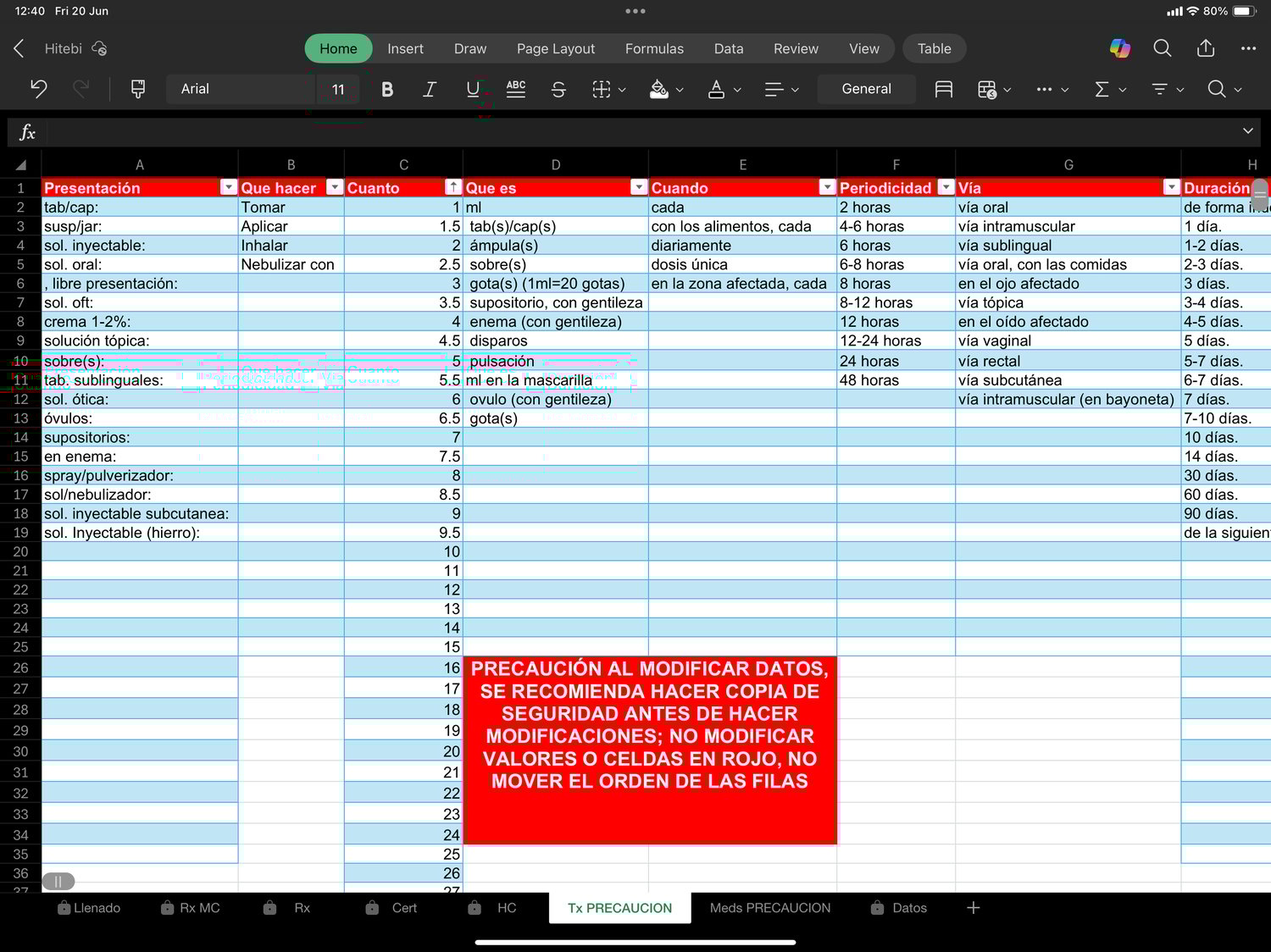The width and height of the screenshot is (1271, 952).
Task: Tap the formula bar input field
Action: pyautogui.click(x=641, y=131)
